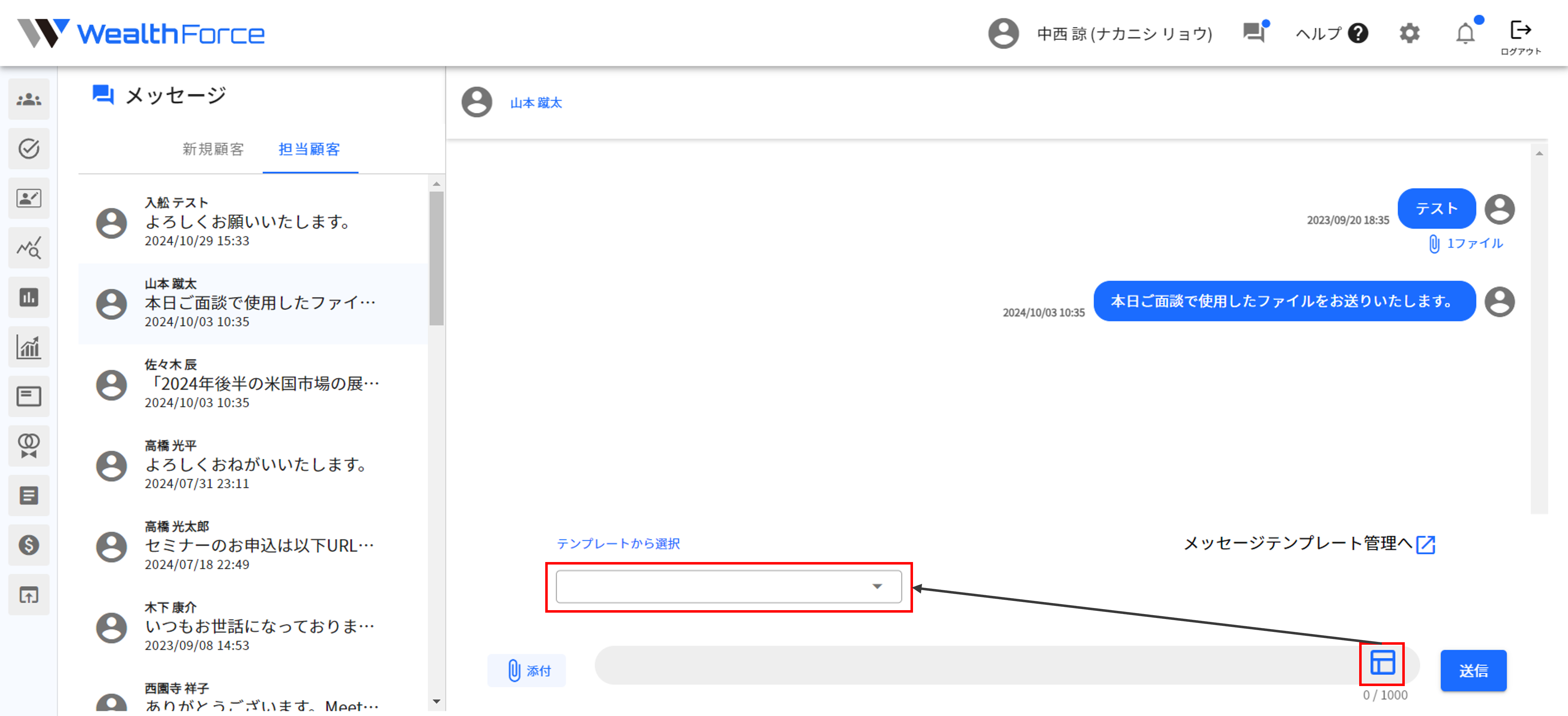
Task: Click the message text input field
Action: point(974,665)
